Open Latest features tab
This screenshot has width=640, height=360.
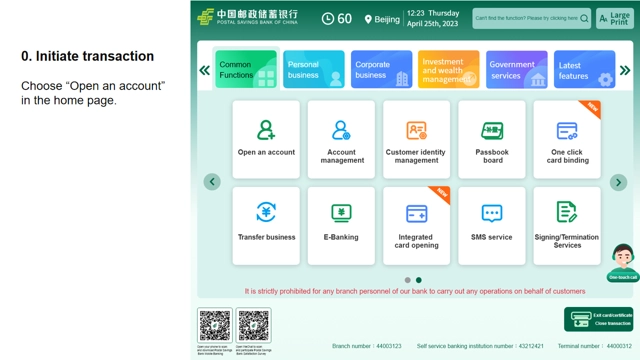click(x=584, y=69)
